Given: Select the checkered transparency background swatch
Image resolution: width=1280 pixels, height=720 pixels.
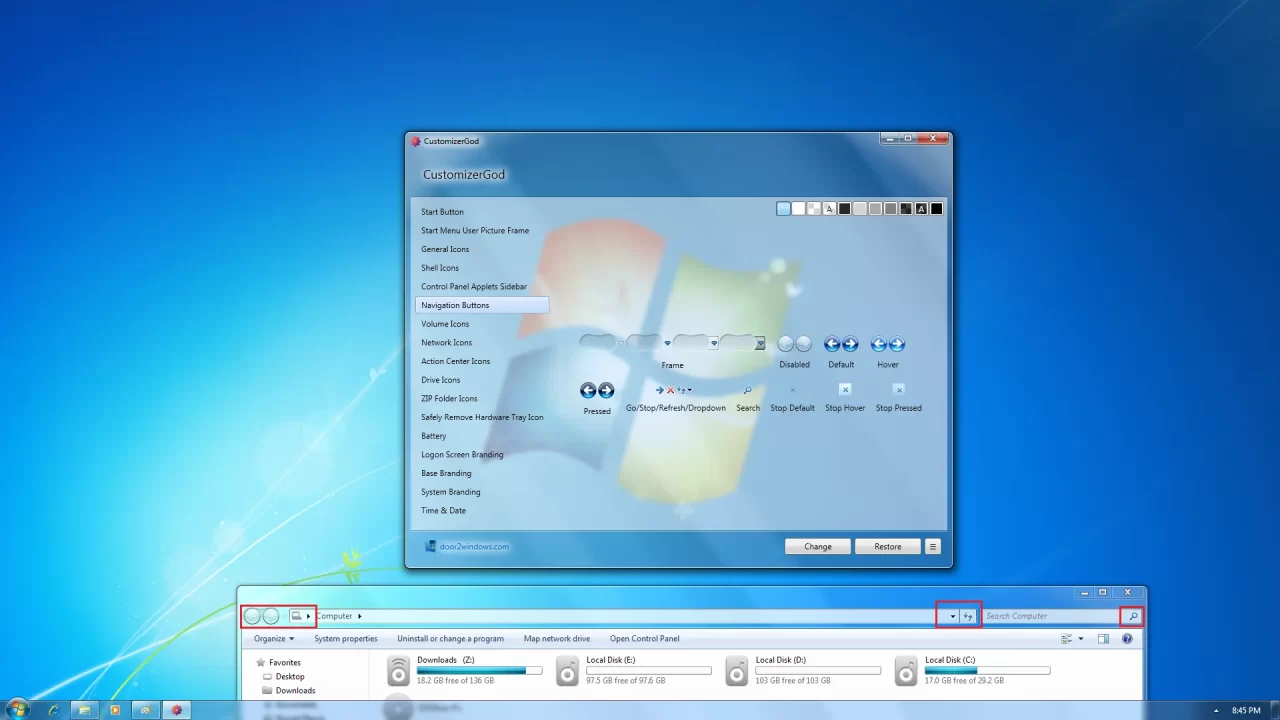Looking at the screenshot, I should pyautogui.click(x=813, y=208).
